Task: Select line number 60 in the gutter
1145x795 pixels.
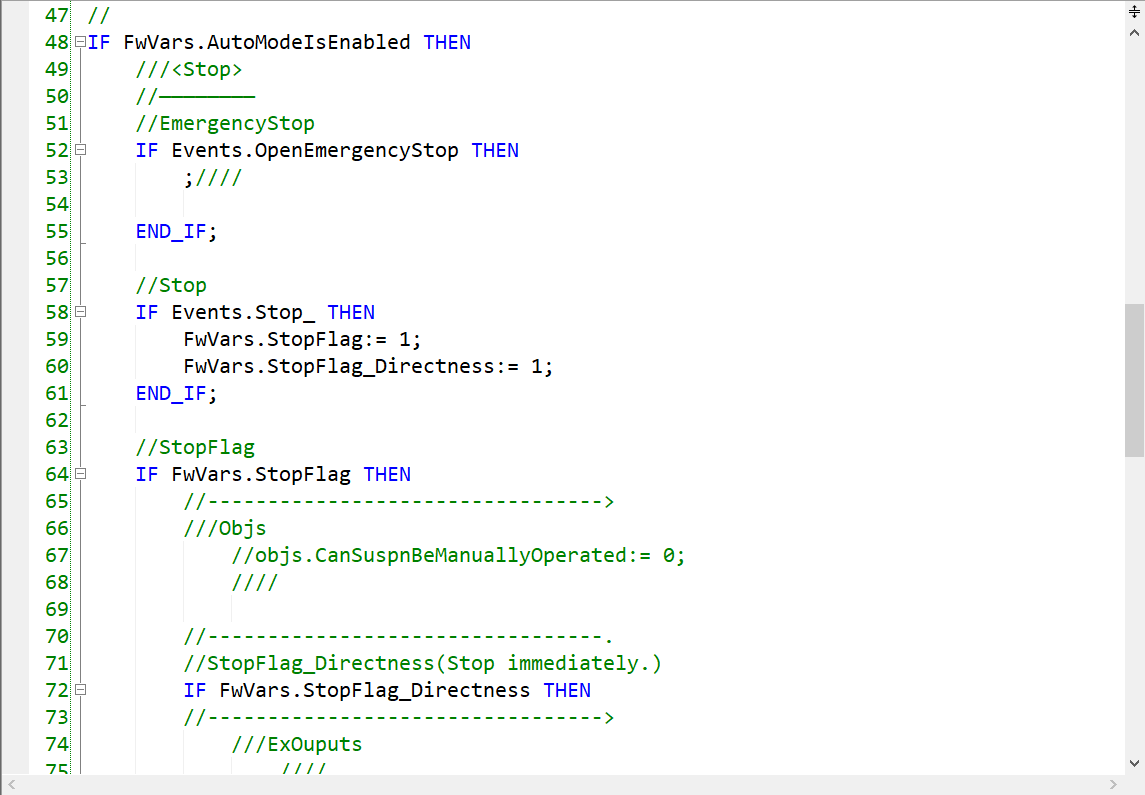Action: tap(57, 367)
